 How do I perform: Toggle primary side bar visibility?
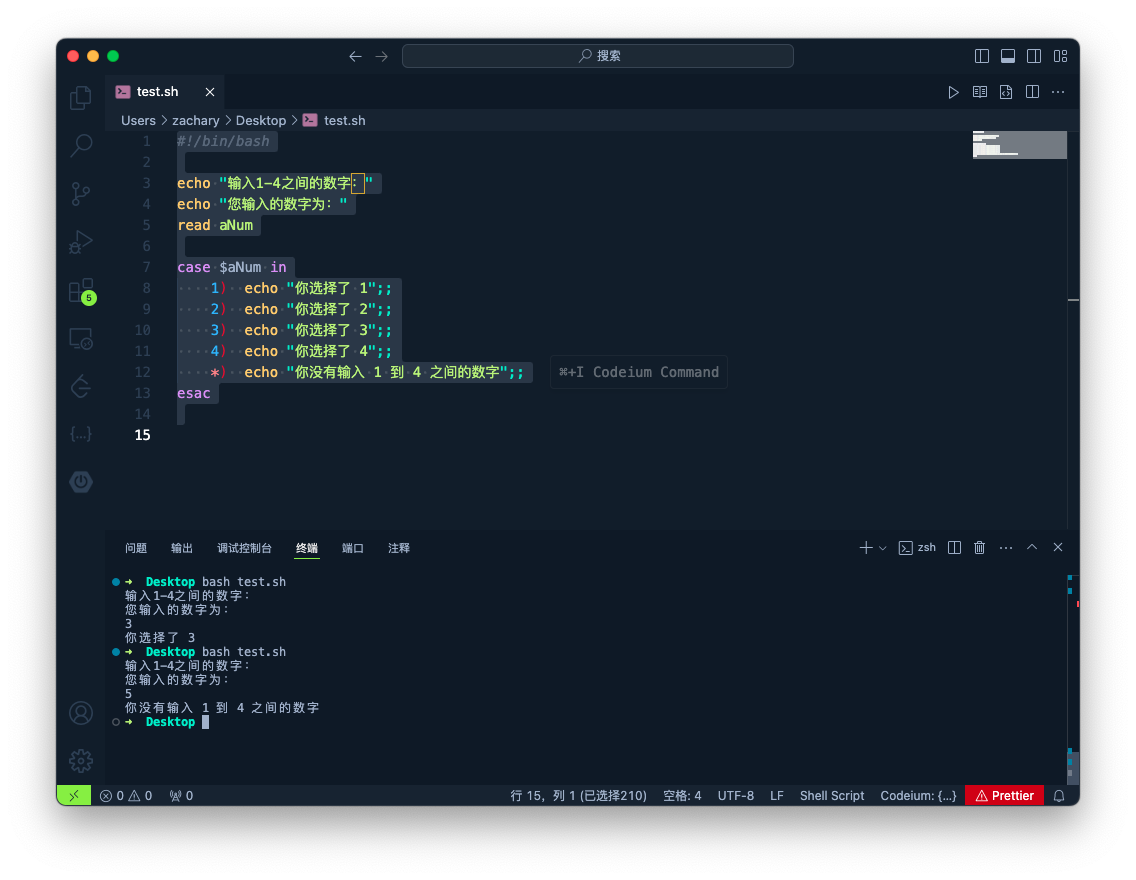tap(982, 56)
